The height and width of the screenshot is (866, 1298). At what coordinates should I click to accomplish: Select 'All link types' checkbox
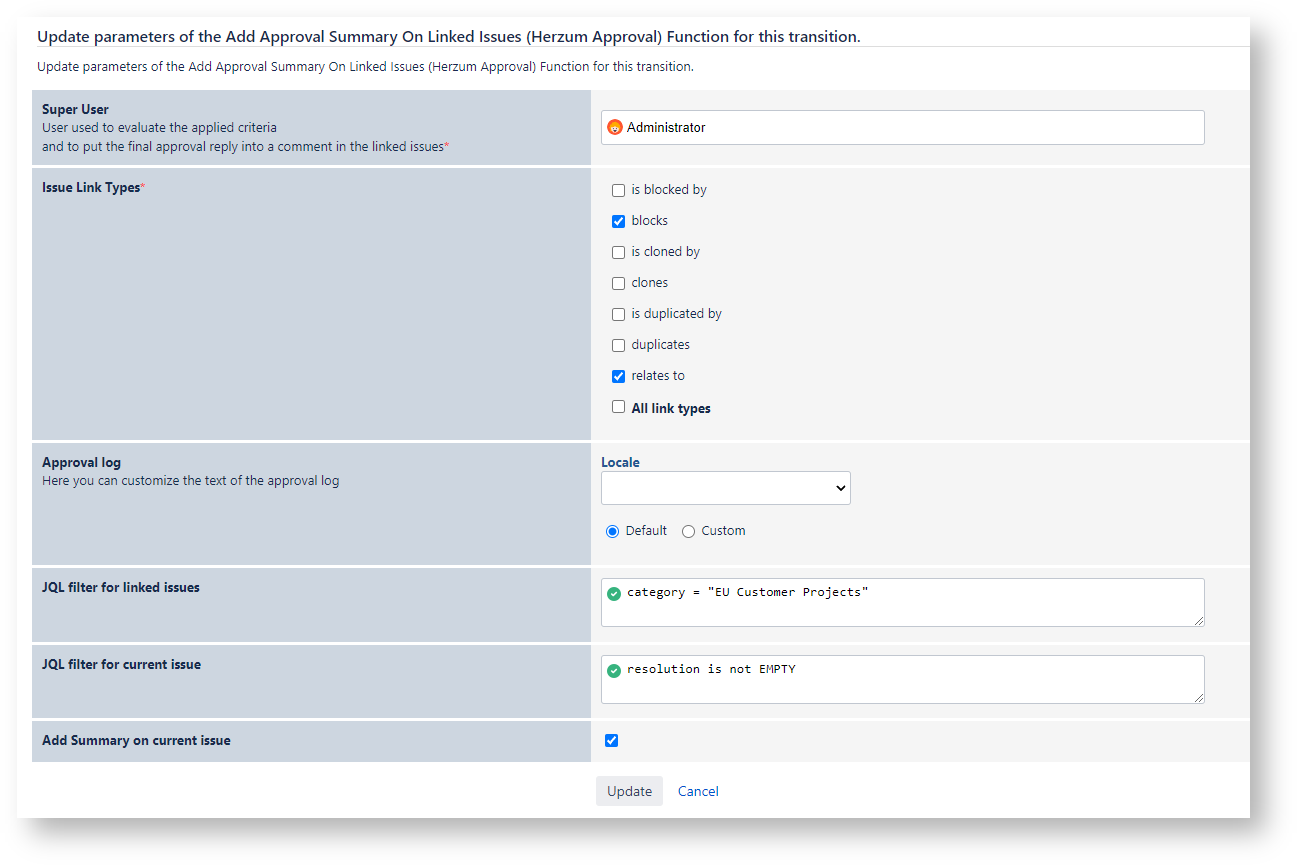(618, 407)
